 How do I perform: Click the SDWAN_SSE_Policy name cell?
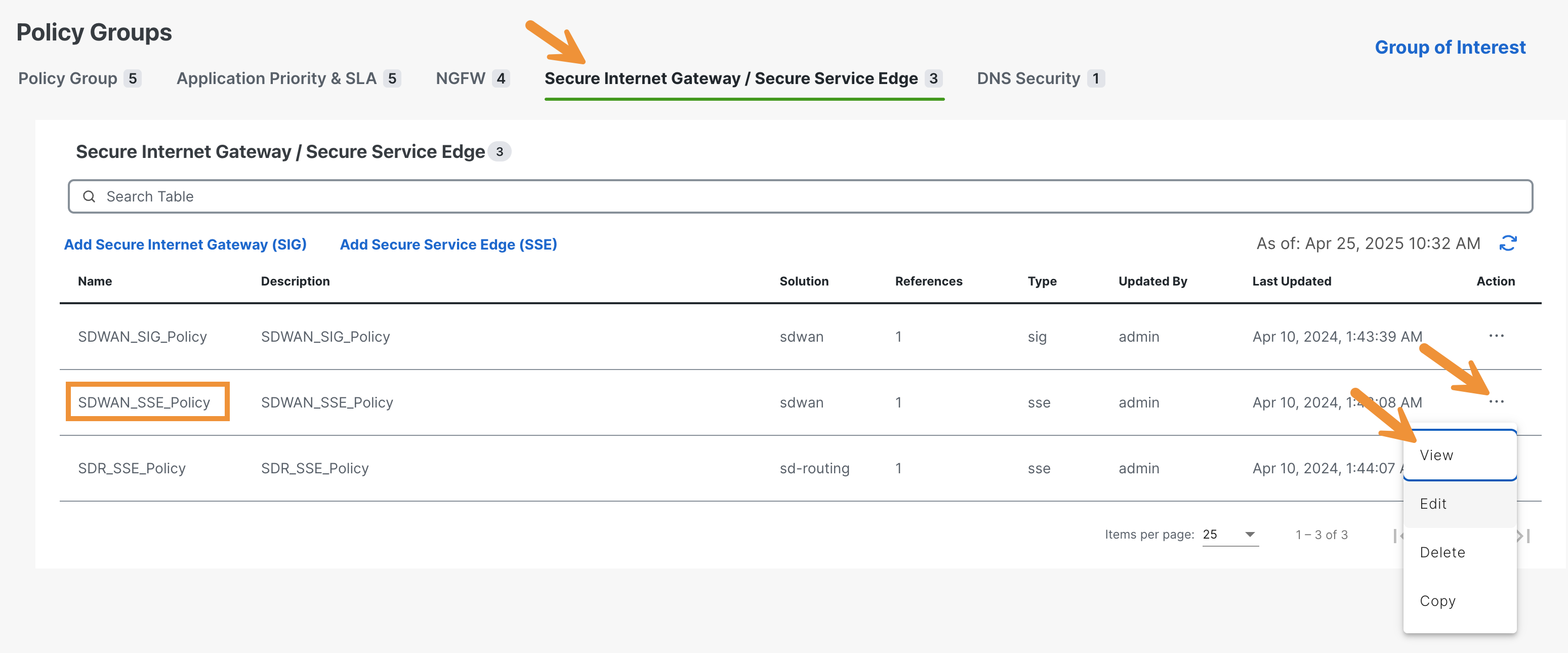pyautogui.click(x=144, y=402)
